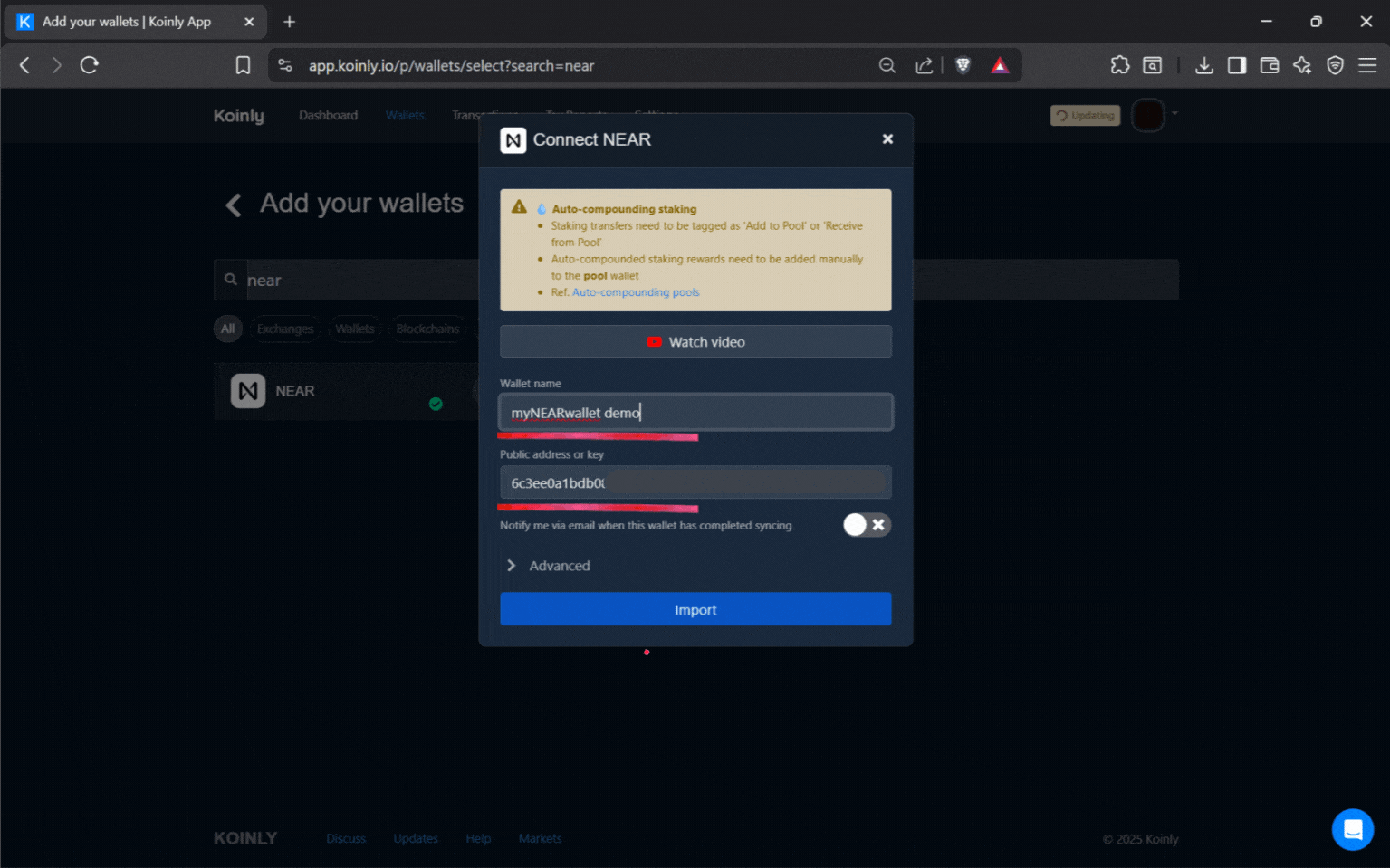The width and height of the screenshot is (1390, 868).
Task: Select the All filter pill
Action: pos(227,329)
